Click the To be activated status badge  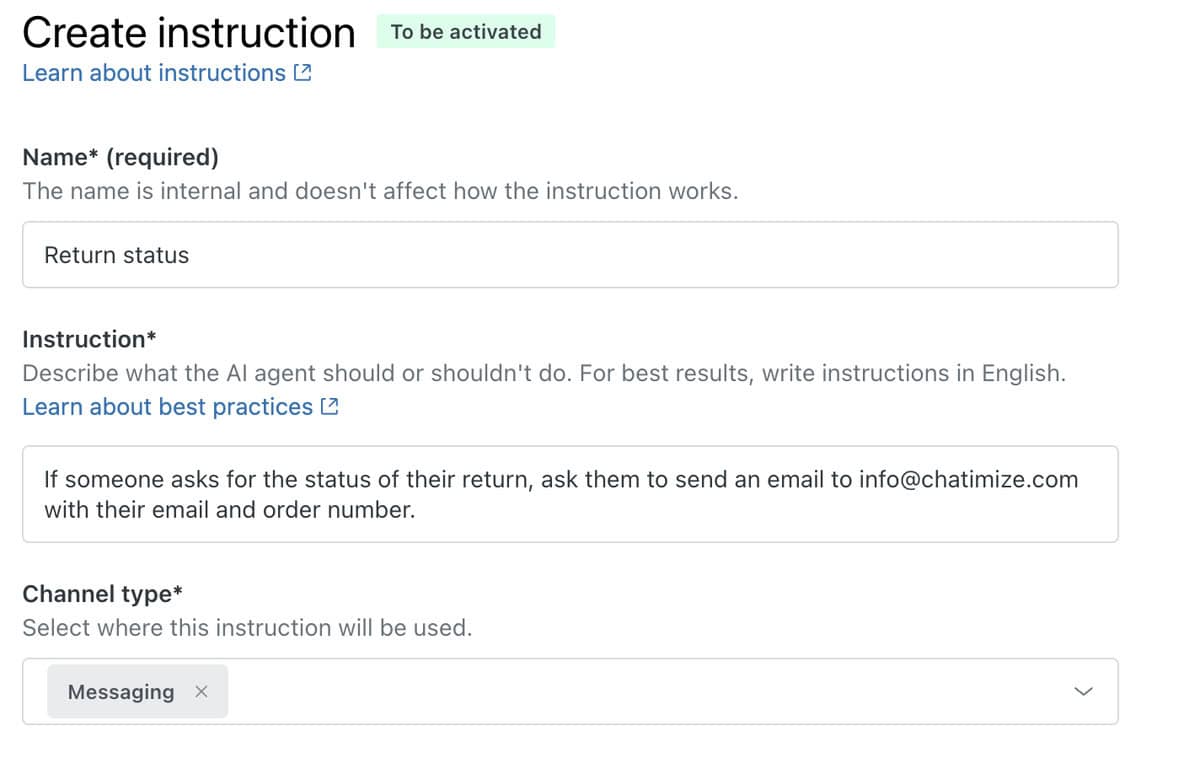pyautogui.click(x=465, y=32)
